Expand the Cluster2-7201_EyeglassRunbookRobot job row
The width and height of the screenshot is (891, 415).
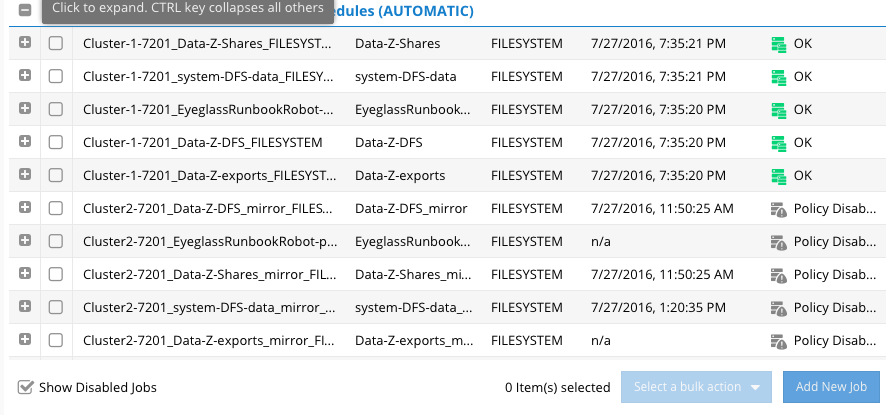coord(25,240)
